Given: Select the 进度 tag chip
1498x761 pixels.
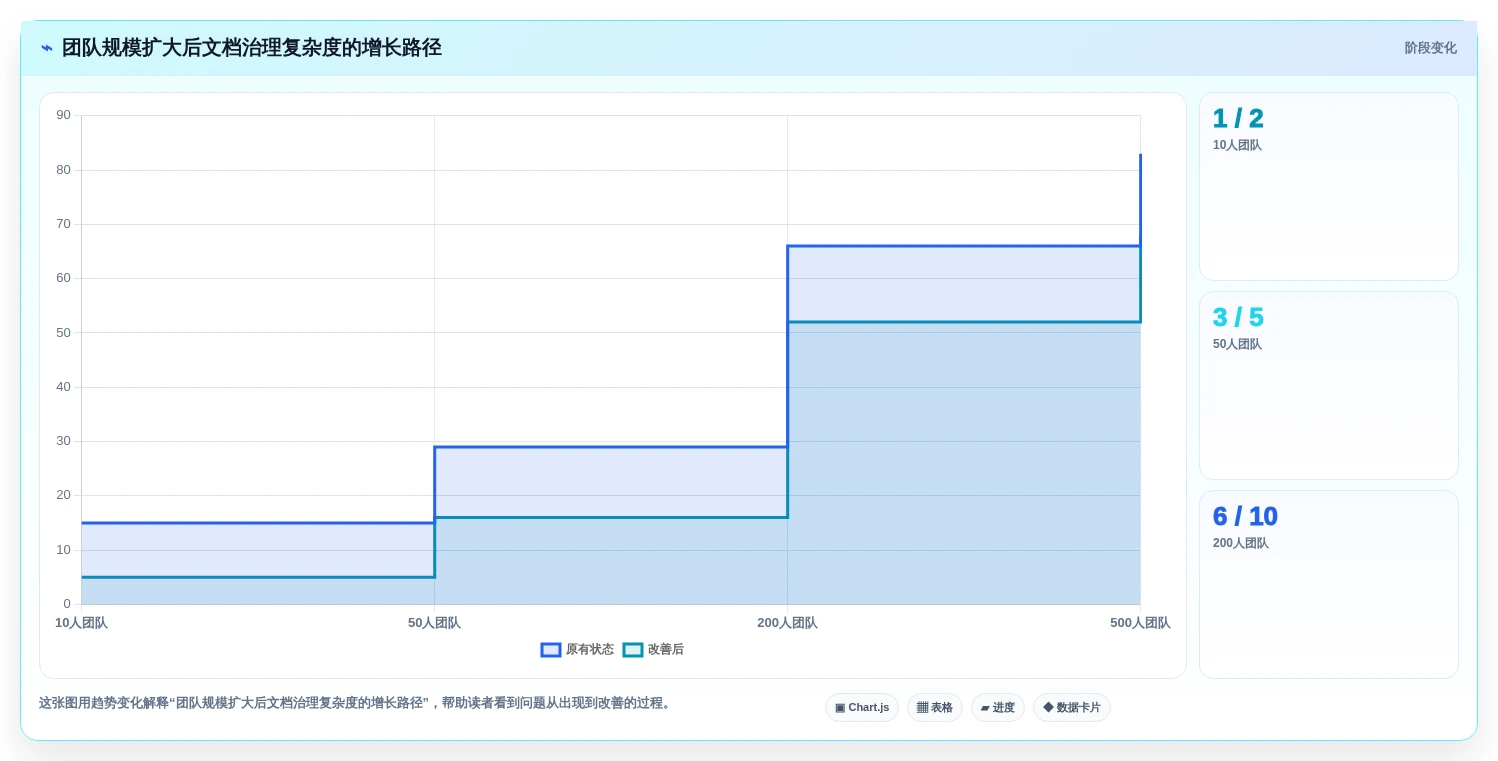Looking at the screenshot, I should 998,708.
